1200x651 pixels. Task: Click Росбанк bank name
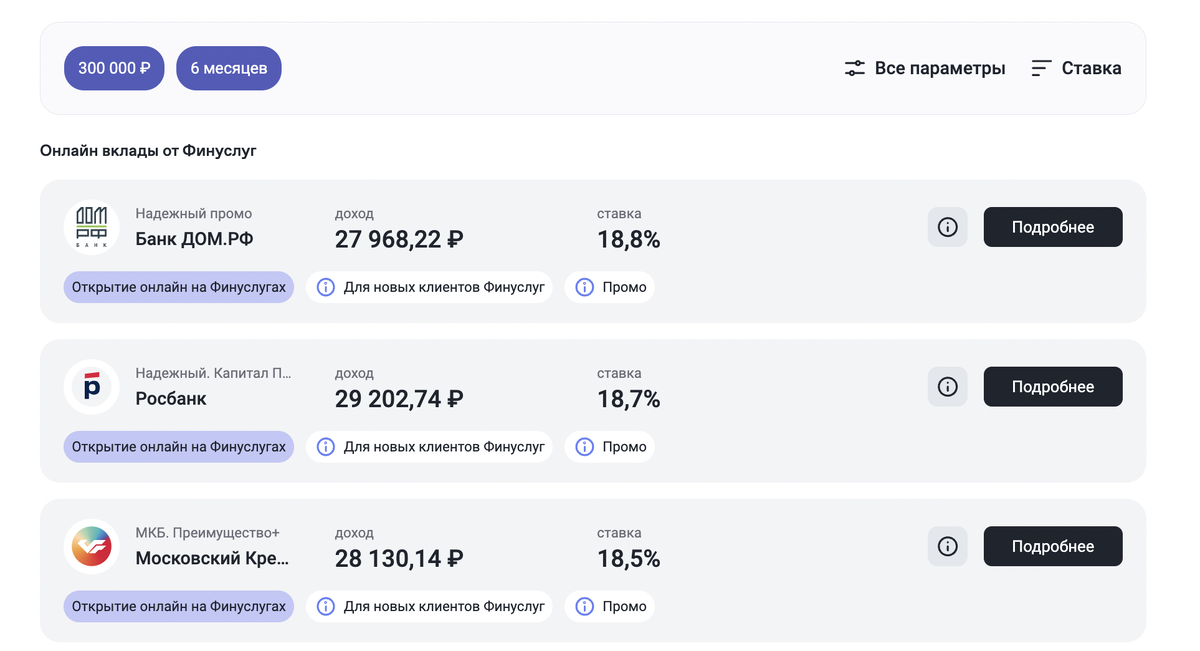tap(171, 399)
